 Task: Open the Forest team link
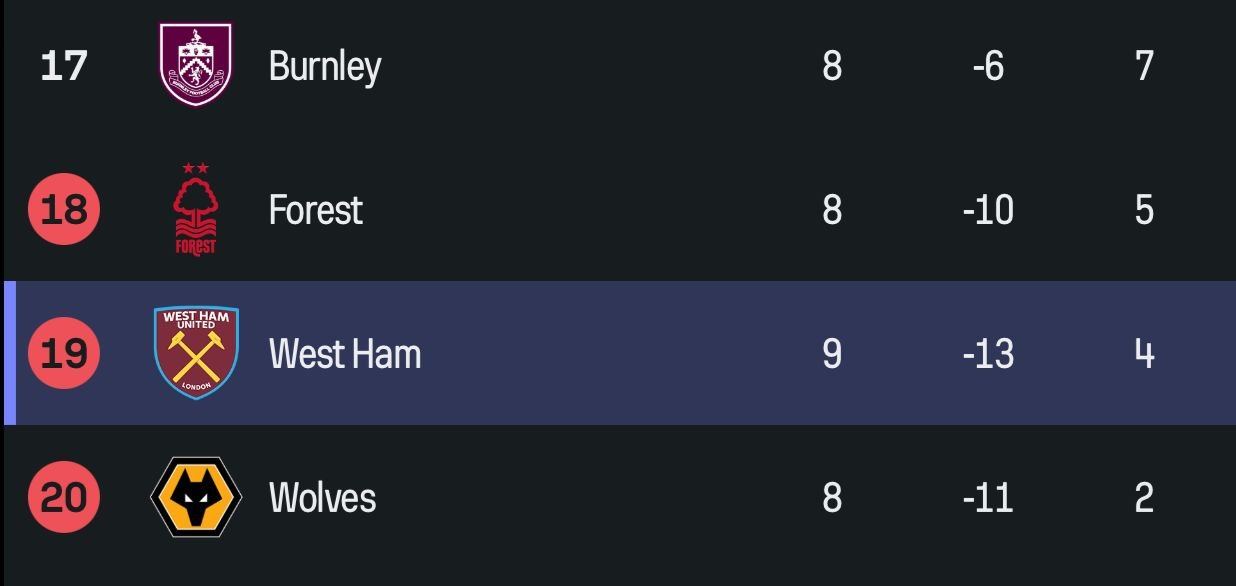pyautogui.click(x=316, y=210)
